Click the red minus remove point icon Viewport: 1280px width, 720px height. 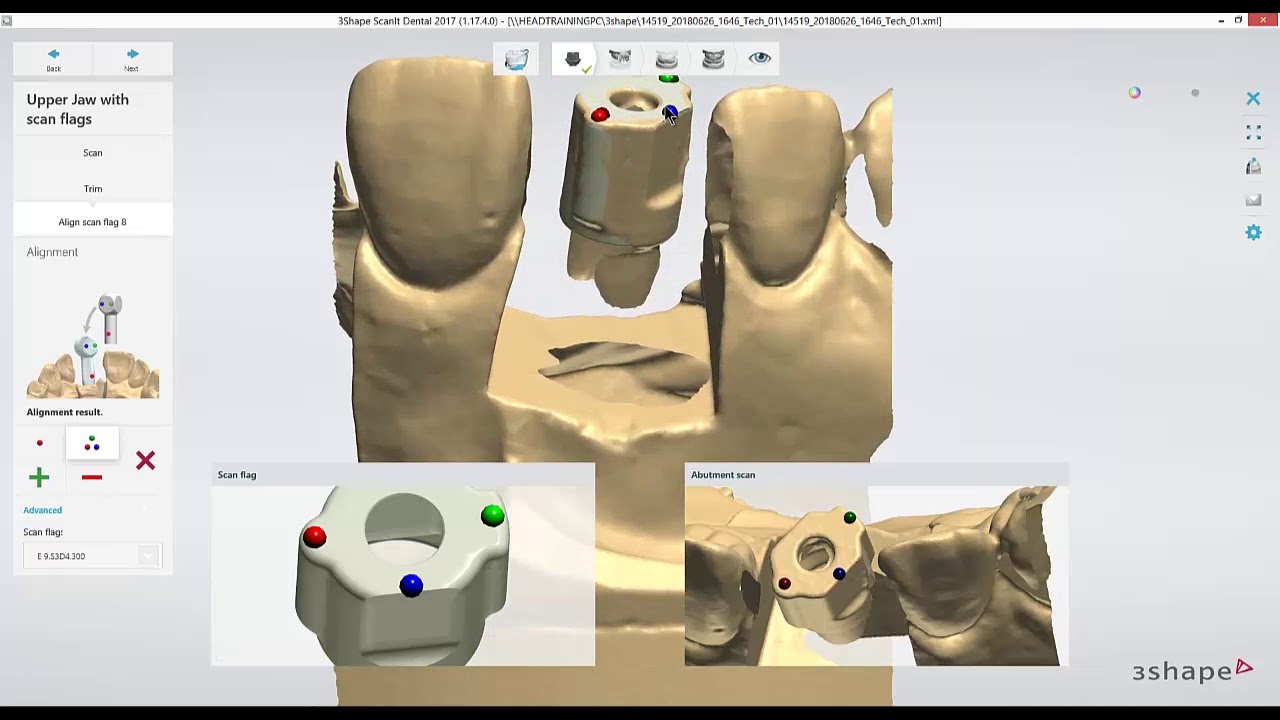(x=92, y=478)
